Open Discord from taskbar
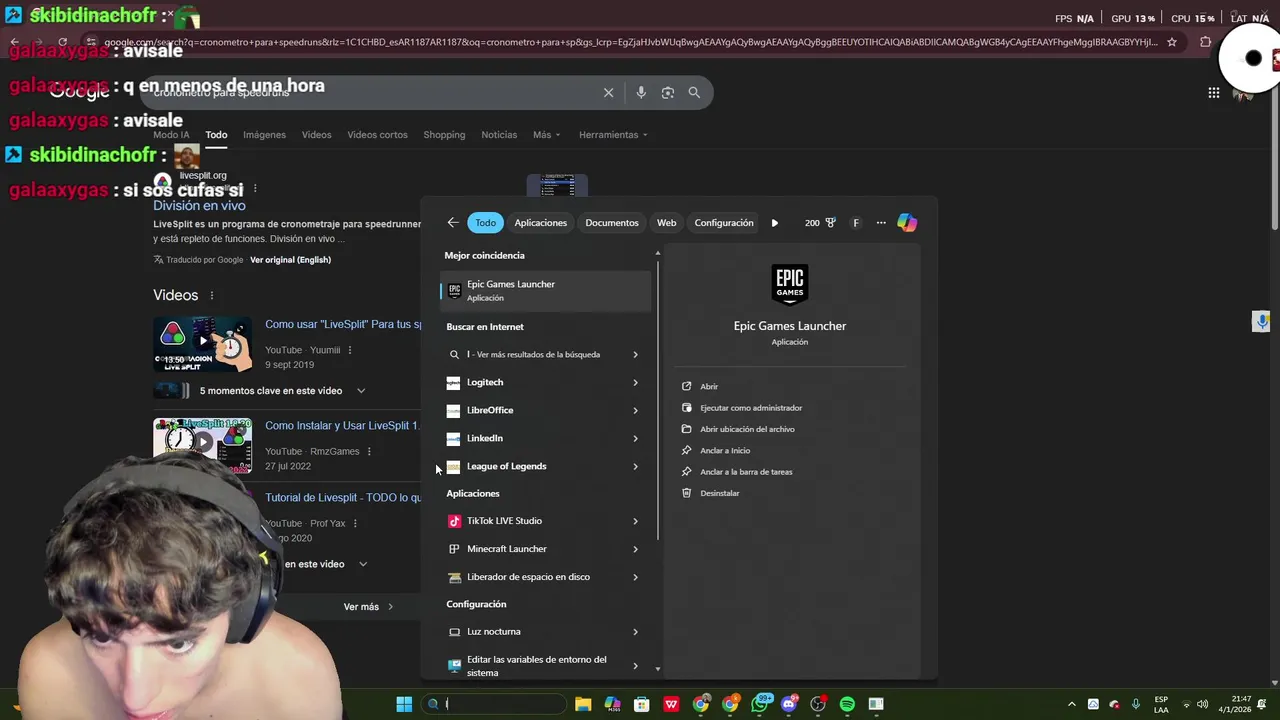This screenshot has width=1280, height=720. pos(789,704)
